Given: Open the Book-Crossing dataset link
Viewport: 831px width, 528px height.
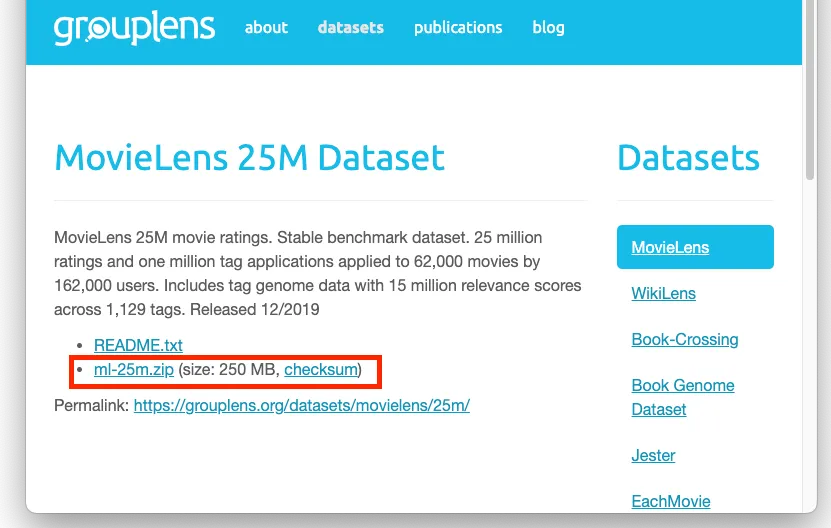Looking at the screenshot, I should pos(685,339).
